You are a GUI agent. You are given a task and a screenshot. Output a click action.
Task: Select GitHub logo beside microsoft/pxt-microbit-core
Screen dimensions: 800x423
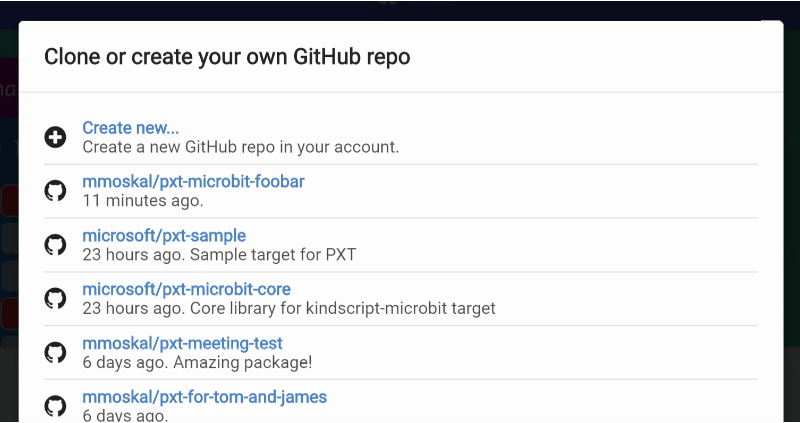click(x=55, y=298)
